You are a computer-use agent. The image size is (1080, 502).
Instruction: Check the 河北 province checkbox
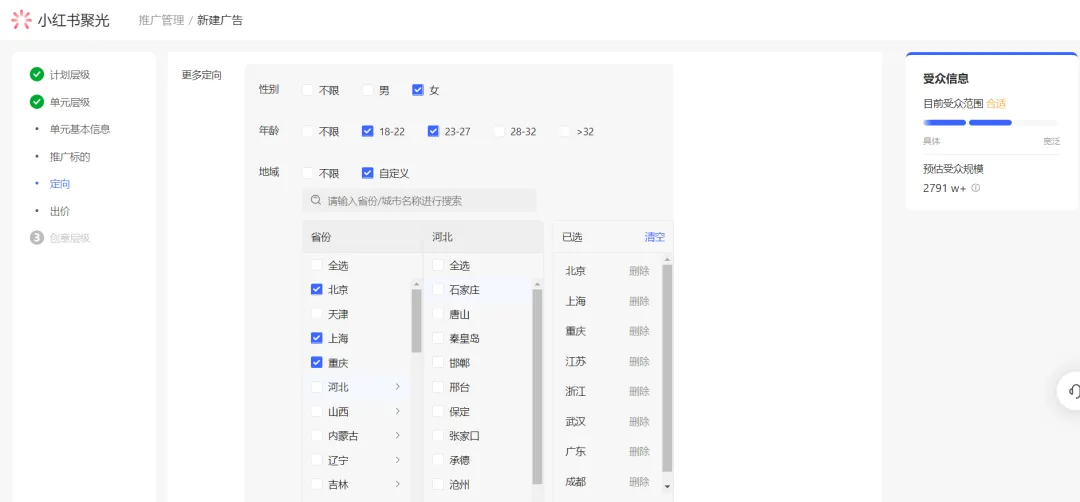point(317,387)
